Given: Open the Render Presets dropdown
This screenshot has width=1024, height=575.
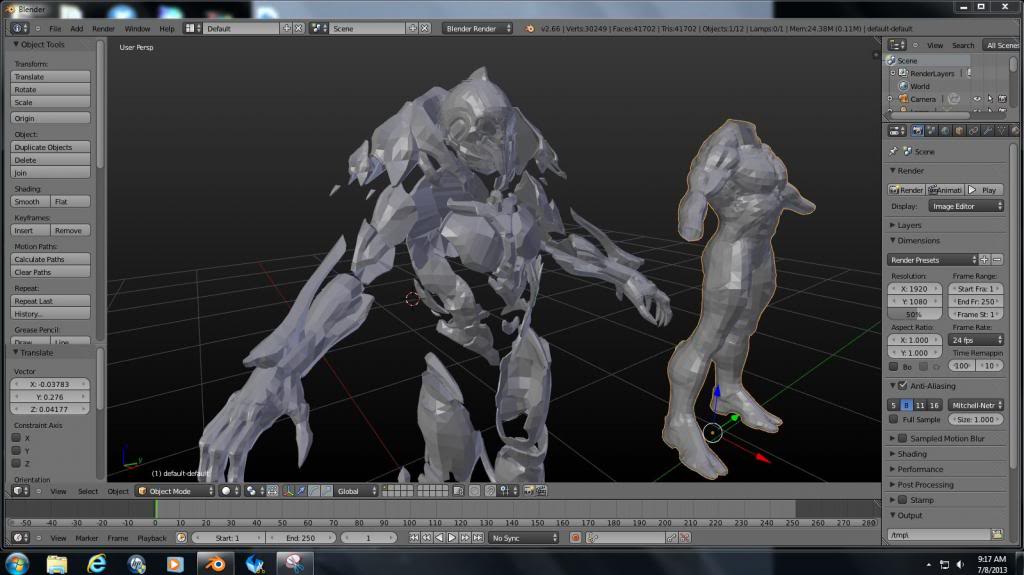Looking at the screenshot, I should point(933,260).
